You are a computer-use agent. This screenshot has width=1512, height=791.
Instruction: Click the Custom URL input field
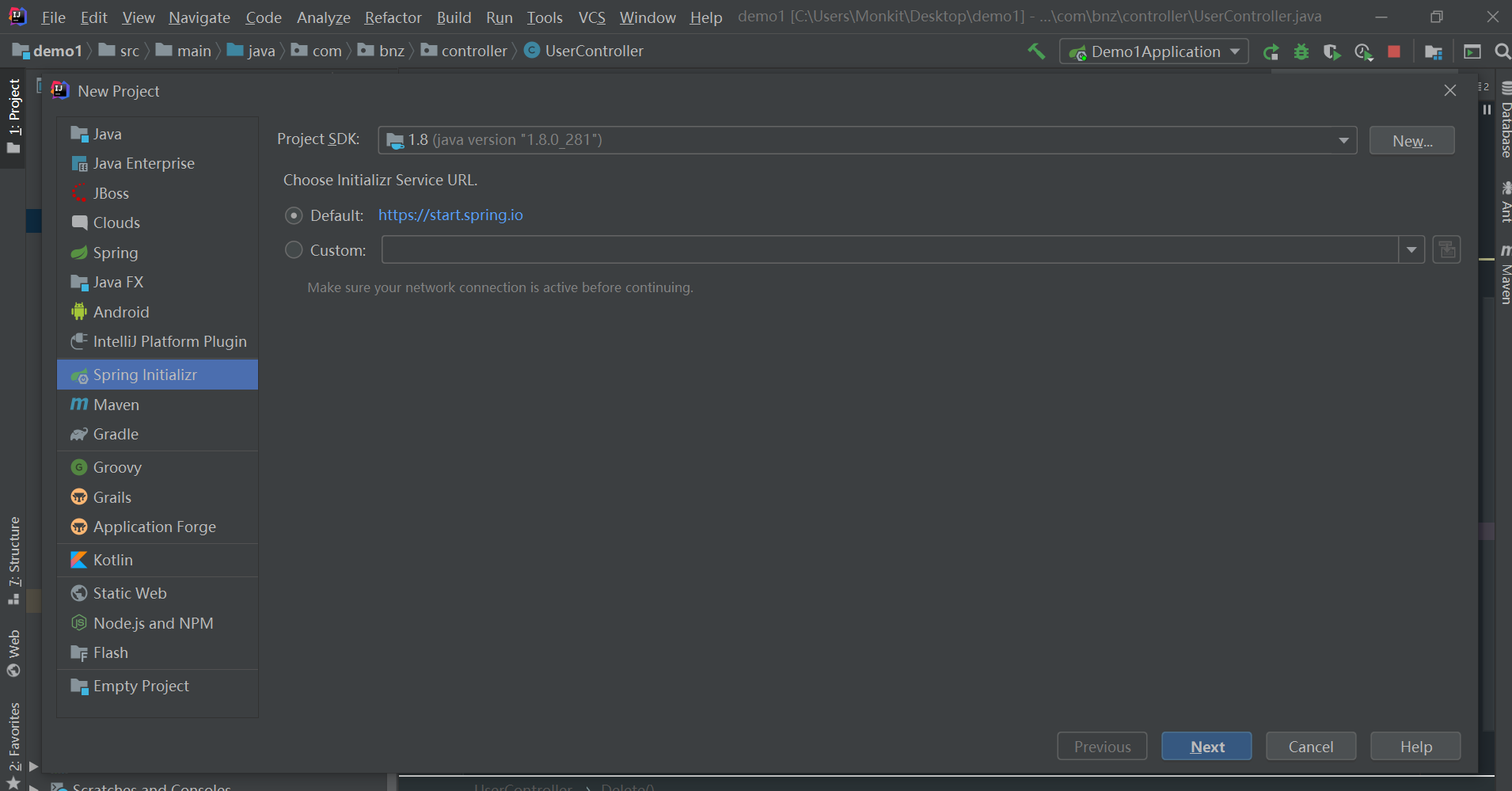tap(890, 250)
